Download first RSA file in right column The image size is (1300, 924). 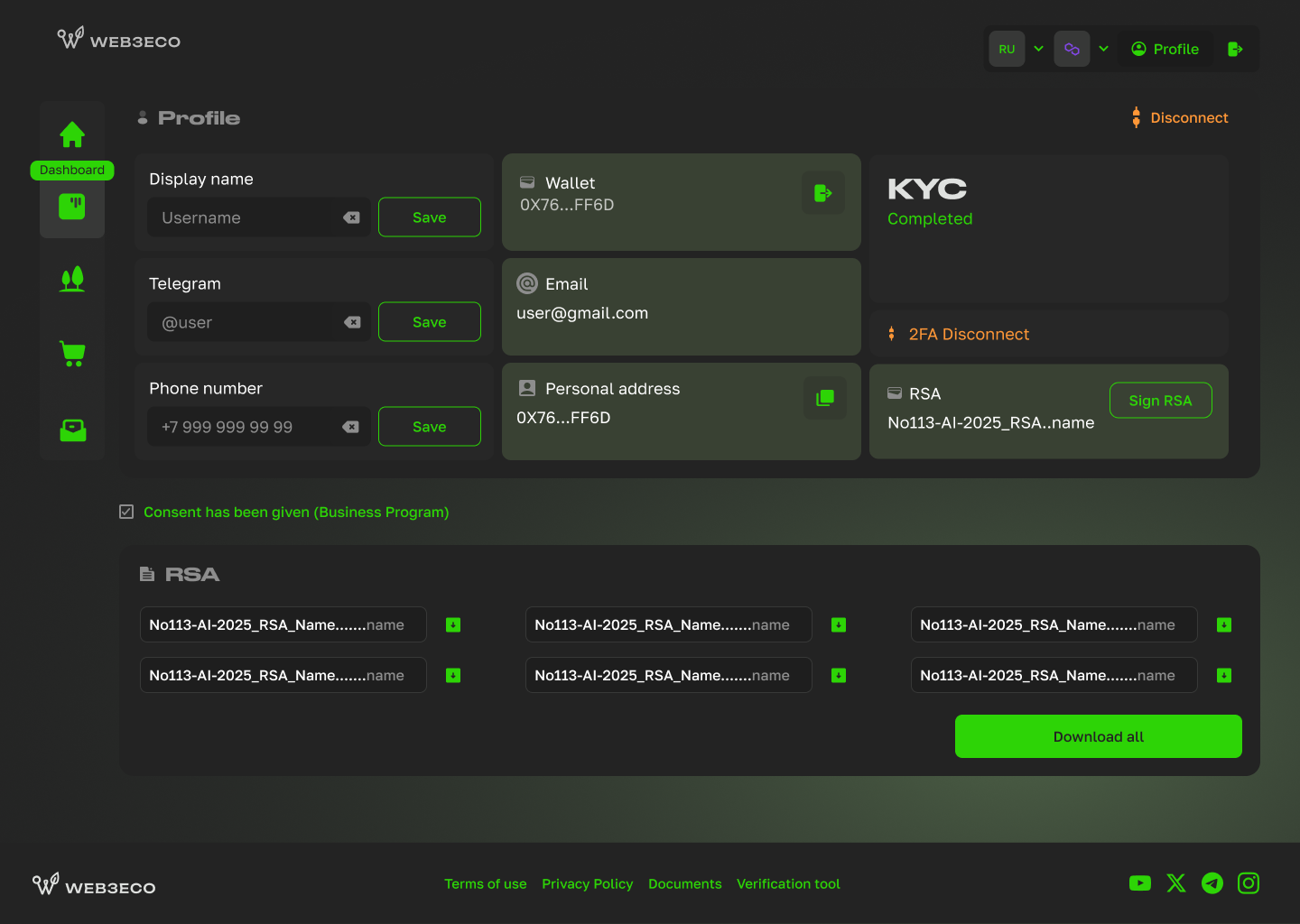click(x=1224, y=624)
